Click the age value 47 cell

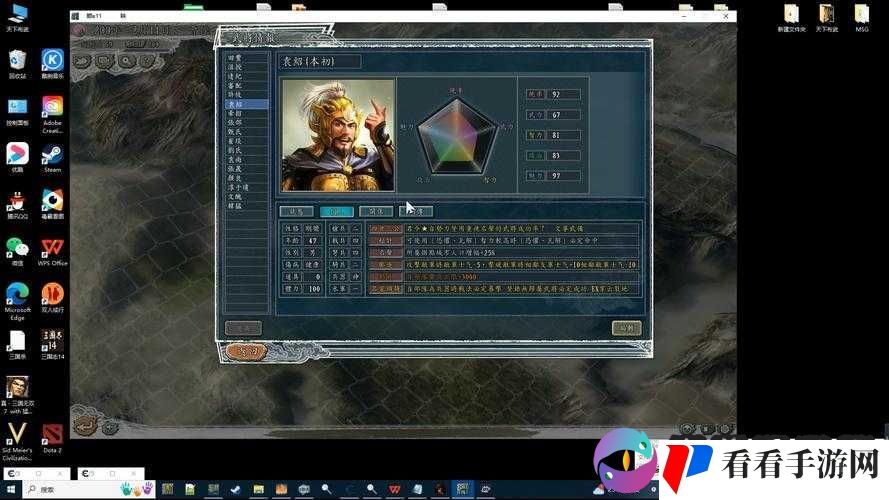tap(313, 240)
